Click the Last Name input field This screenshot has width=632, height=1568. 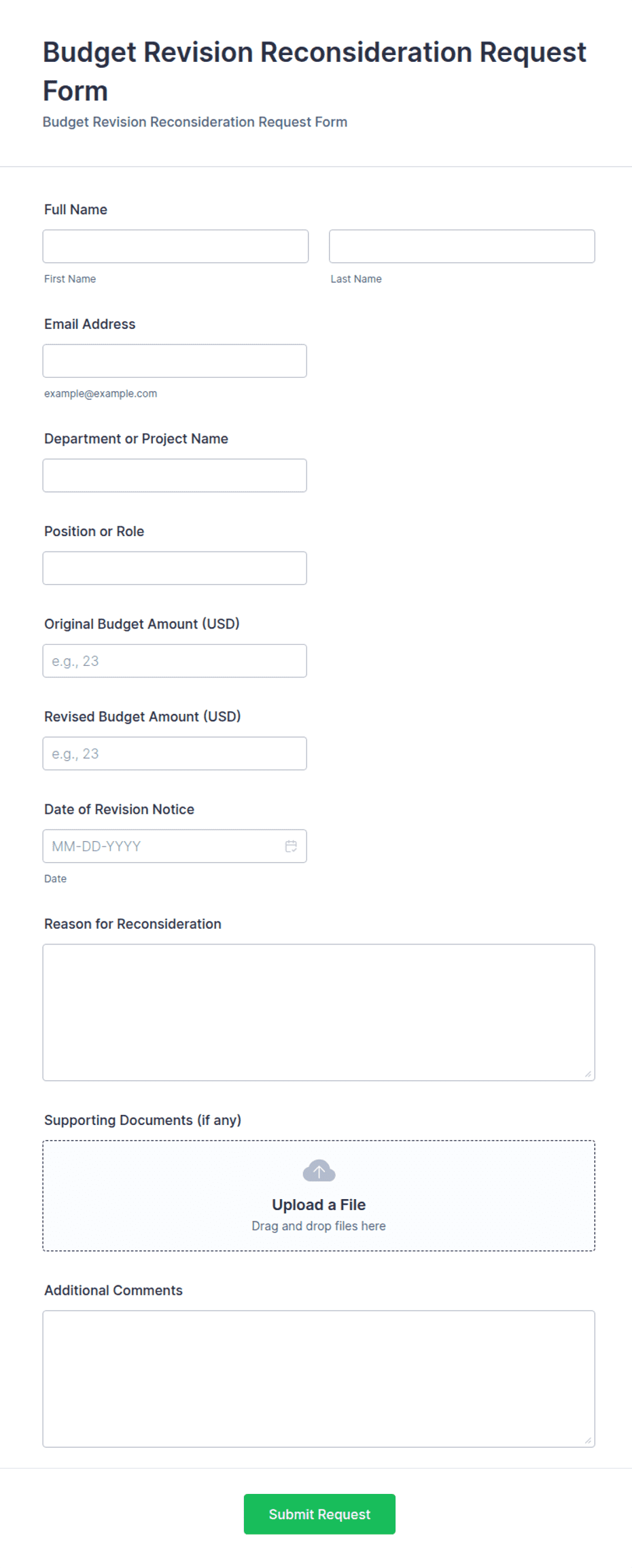[x=462, y=246]
